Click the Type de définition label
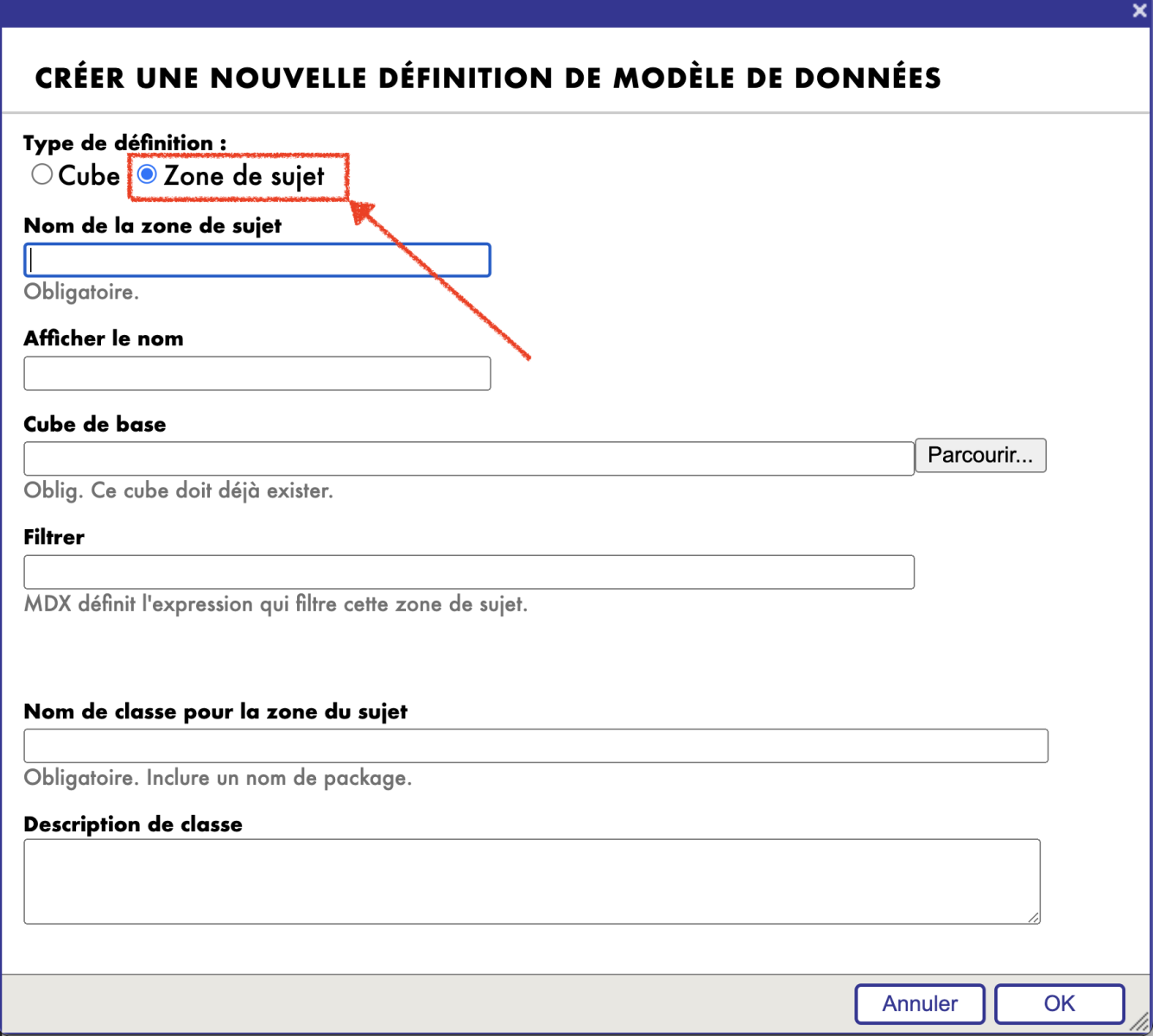1153x1036 pixels. click(125, 142)
